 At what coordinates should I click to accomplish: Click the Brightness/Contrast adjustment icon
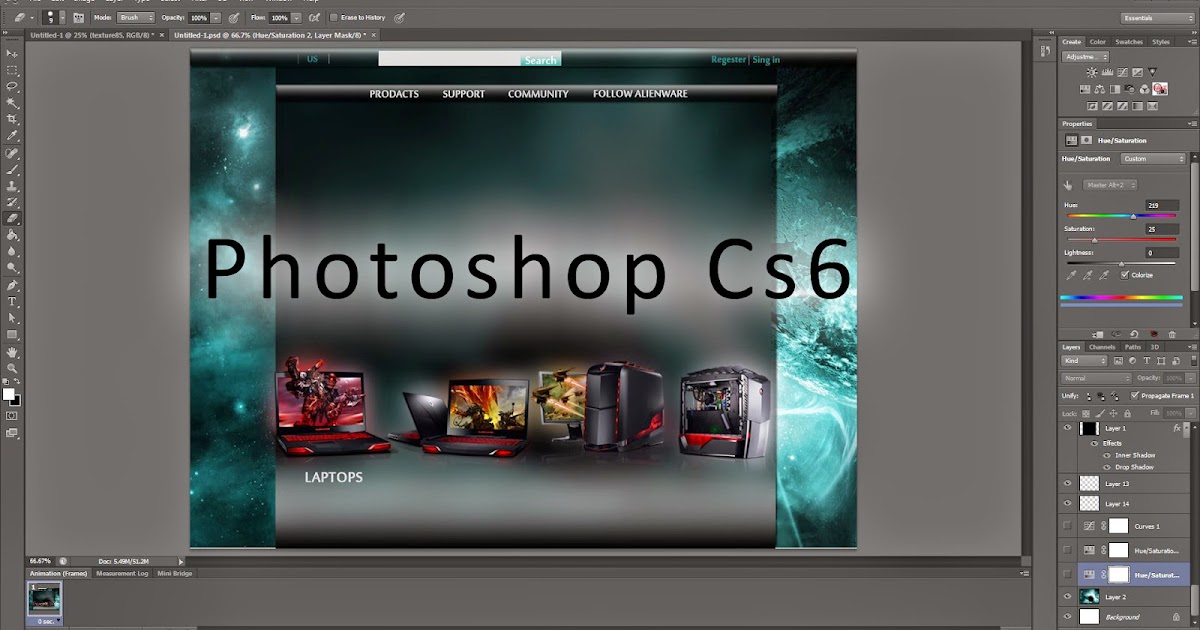click(1092, 73)
